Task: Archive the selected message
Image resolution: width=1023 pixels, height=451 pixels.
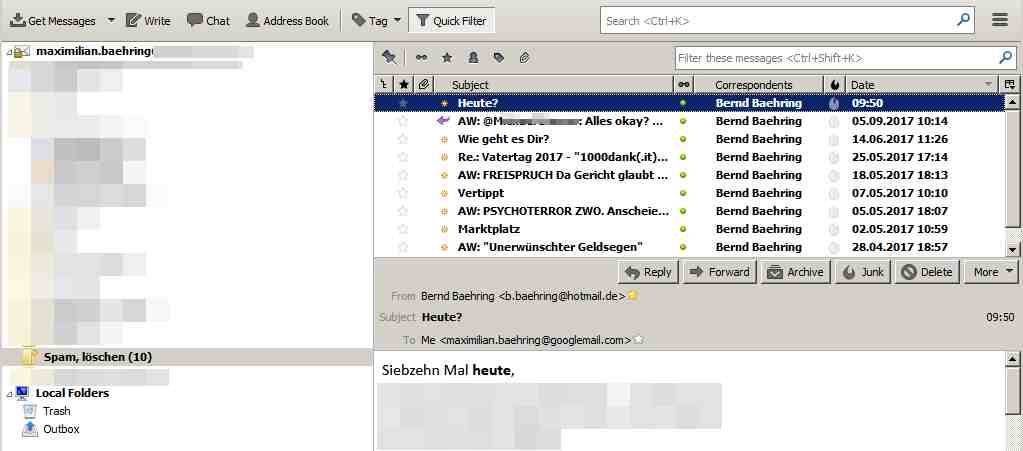Action: click(795, 272)
